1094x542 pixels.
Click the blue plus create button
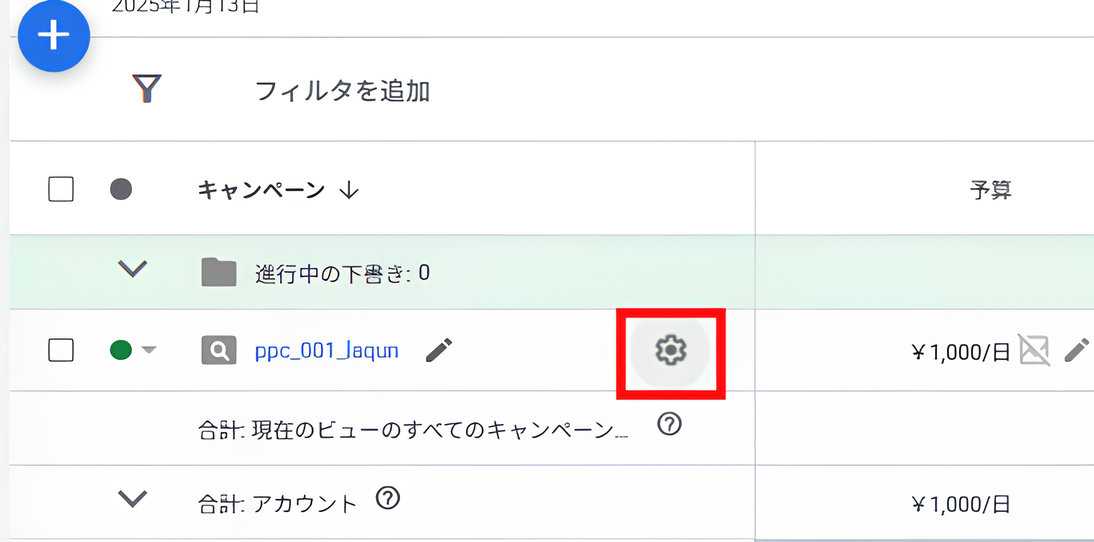(54, 37)
